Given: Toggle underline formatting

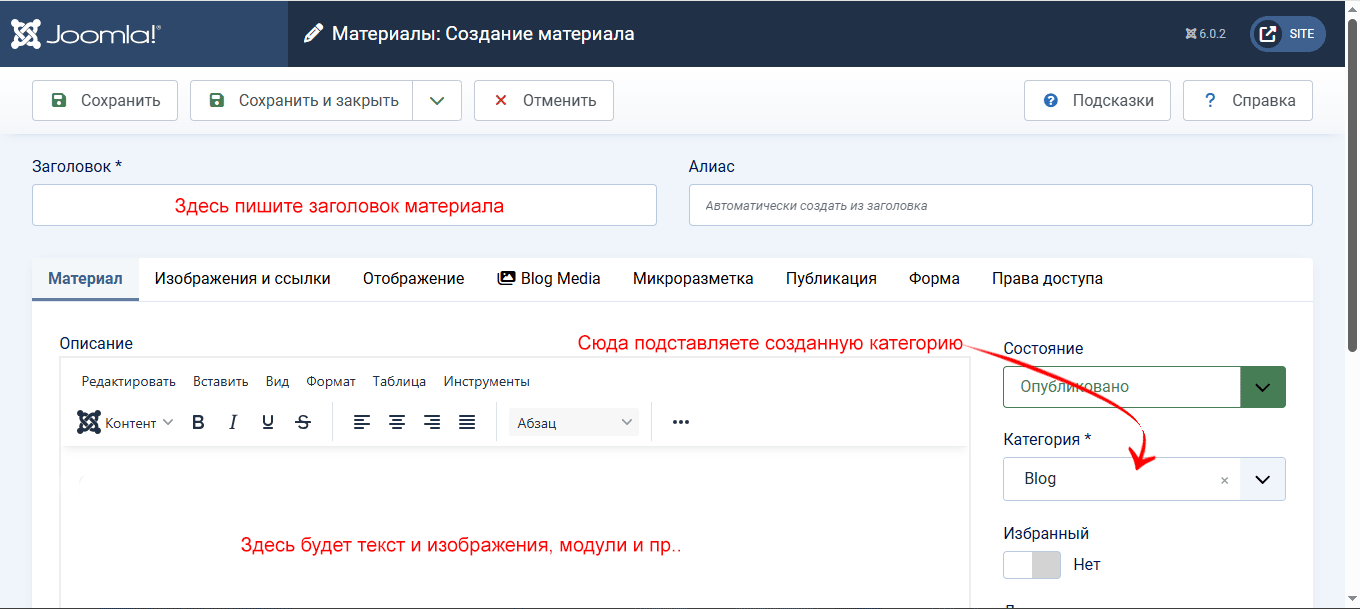Looking at the screenshot, I should [268, 422].
